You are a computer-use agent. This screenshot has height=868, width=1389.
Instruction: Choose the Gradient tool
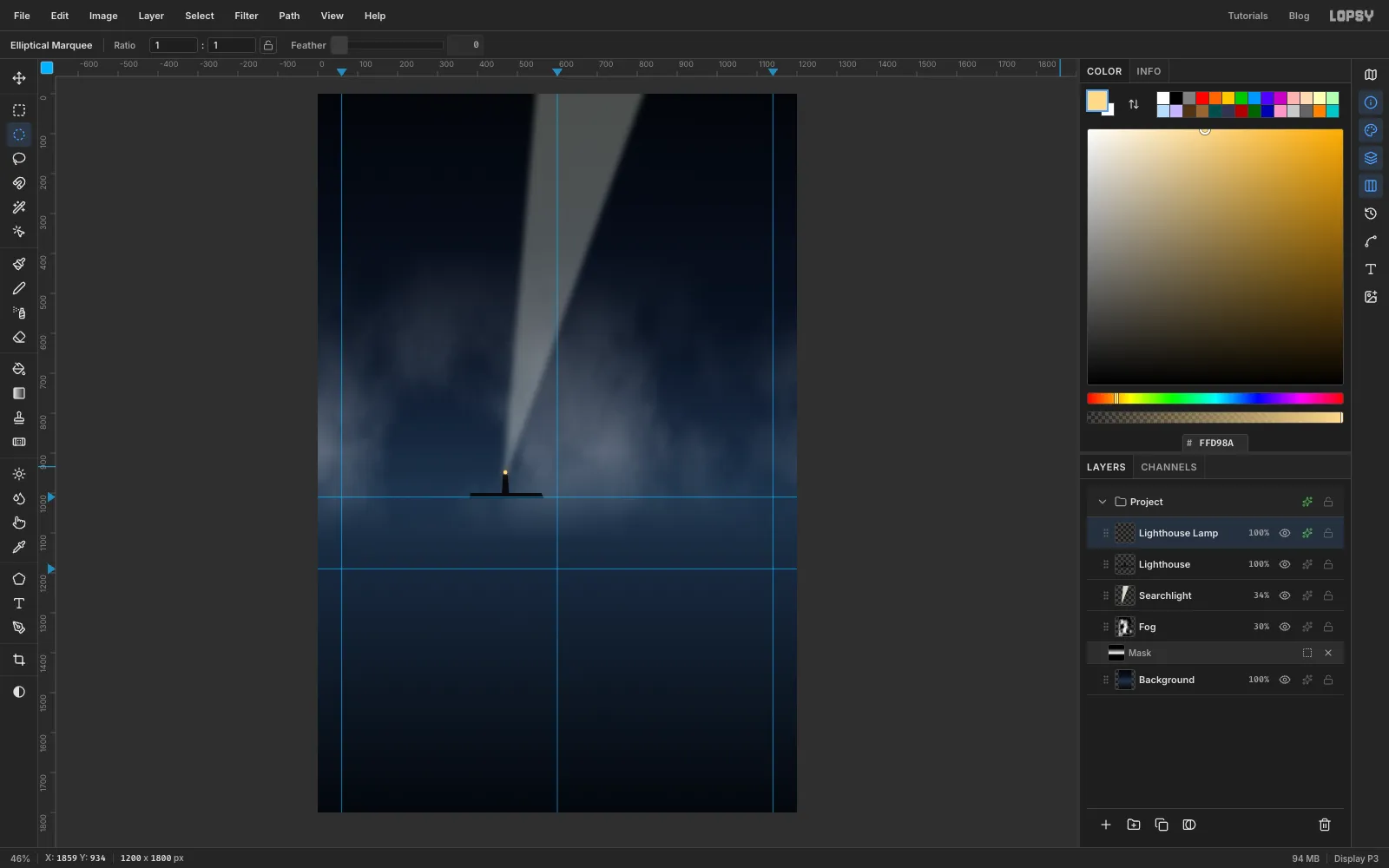tap(19, 393)
